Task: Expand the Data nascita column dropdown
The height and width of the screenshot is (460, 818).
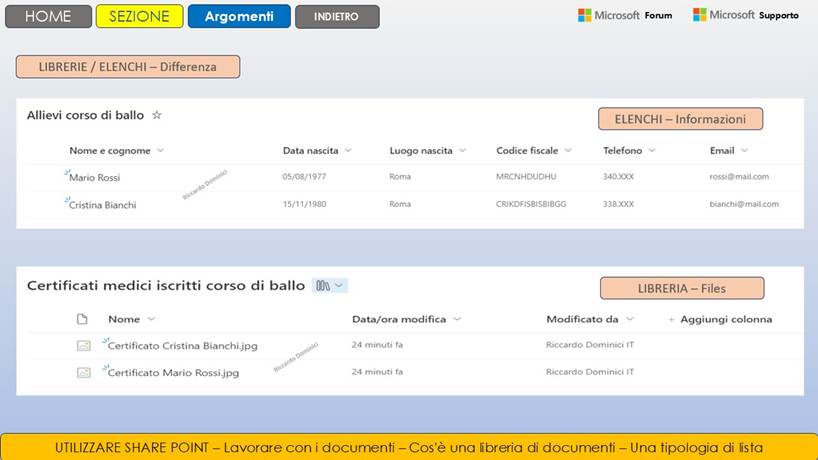Action: 348,150
